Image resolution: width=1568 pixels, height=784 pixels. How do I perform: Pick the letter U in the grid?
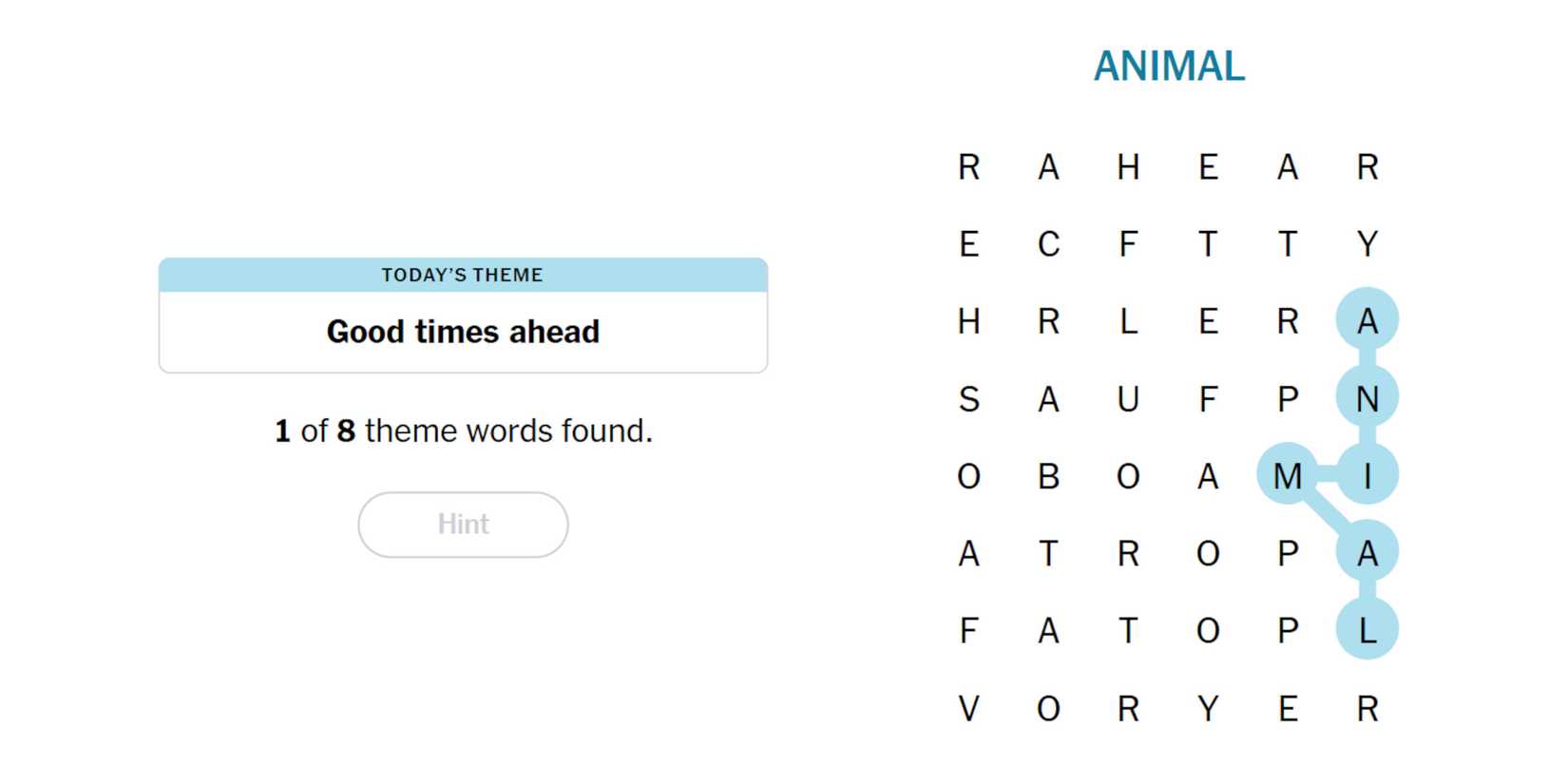coord(1128,399)
